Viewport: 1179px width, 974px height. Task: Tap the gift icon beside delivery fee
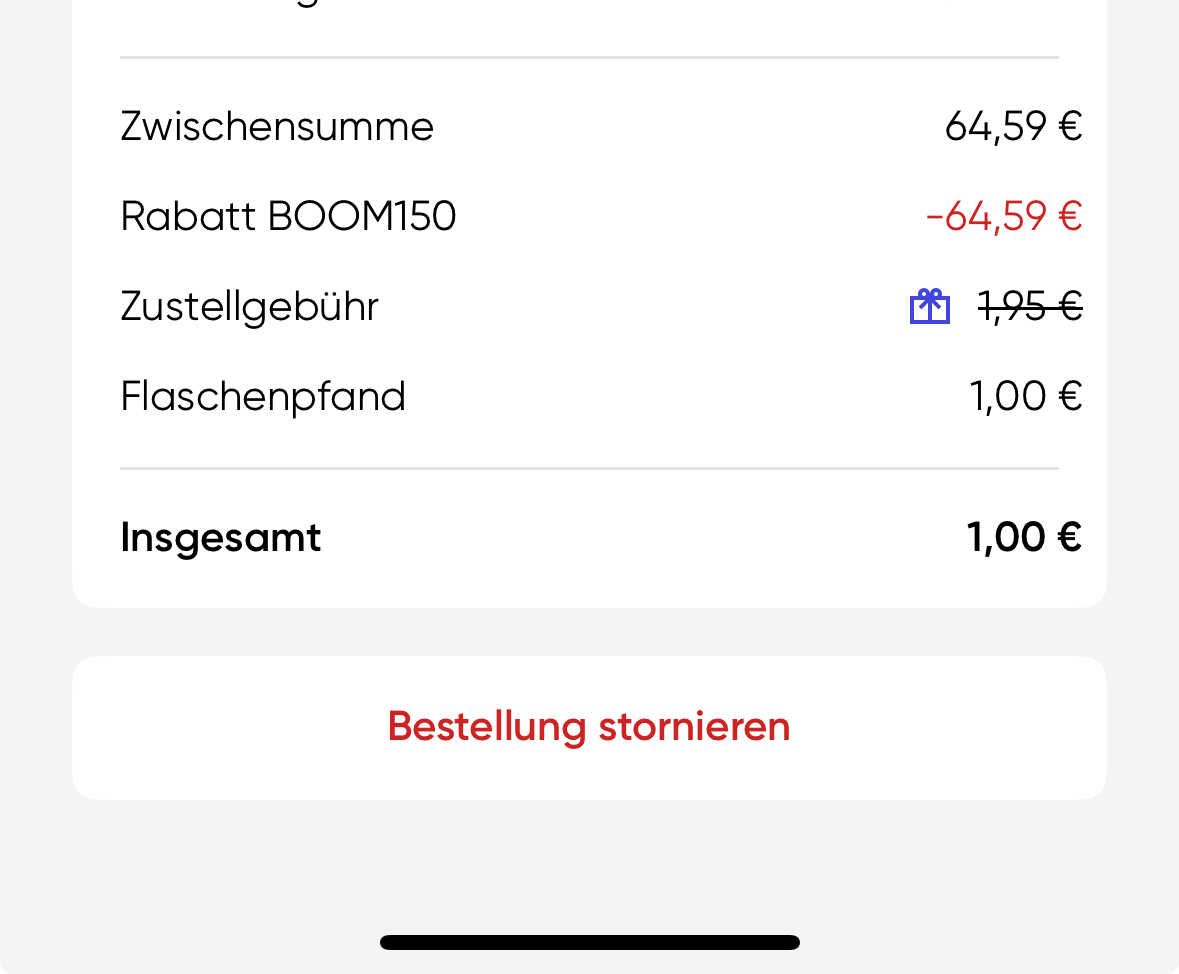(x=929, y=306)
